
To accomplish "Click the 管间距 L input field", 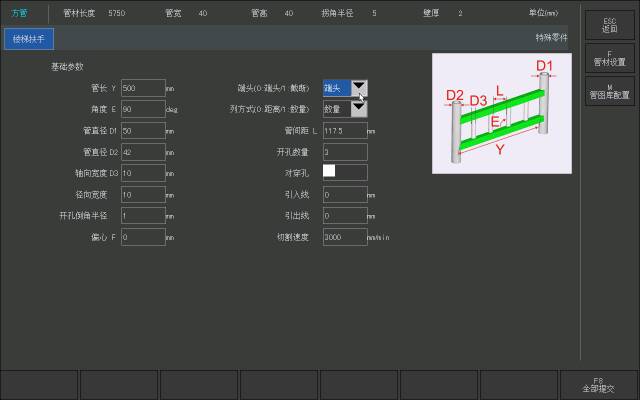I will pyautogui.click(x=345, y=131).
